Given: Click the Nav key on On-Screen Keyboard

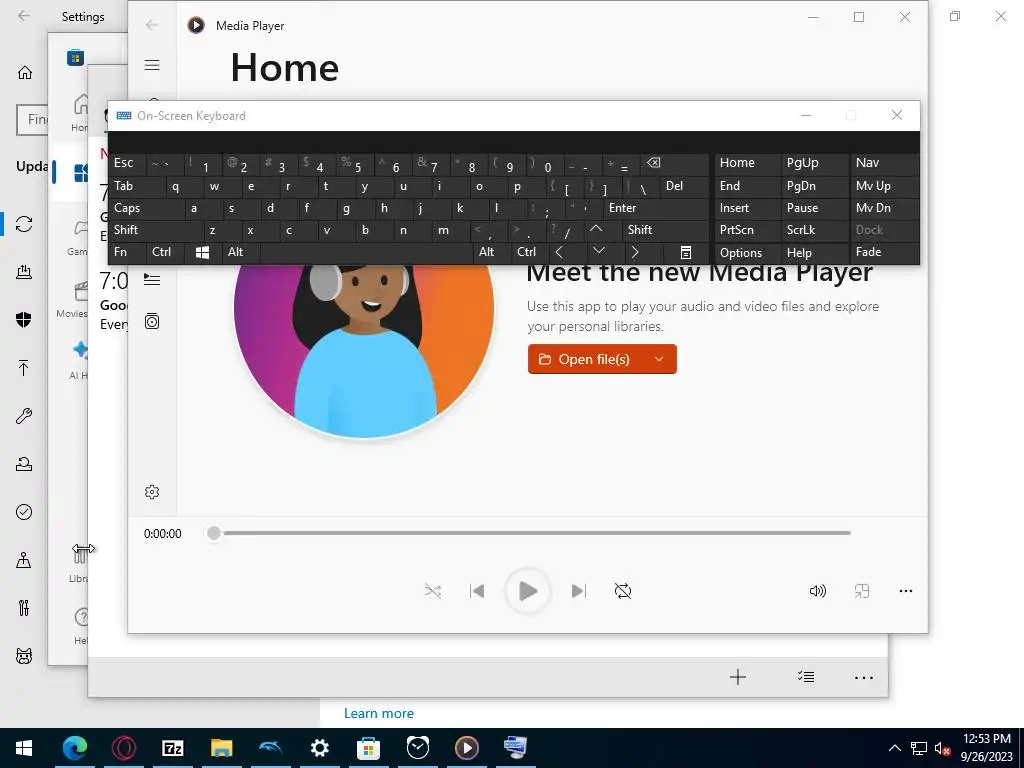Looking at the screenshot, I should [884, 163].
